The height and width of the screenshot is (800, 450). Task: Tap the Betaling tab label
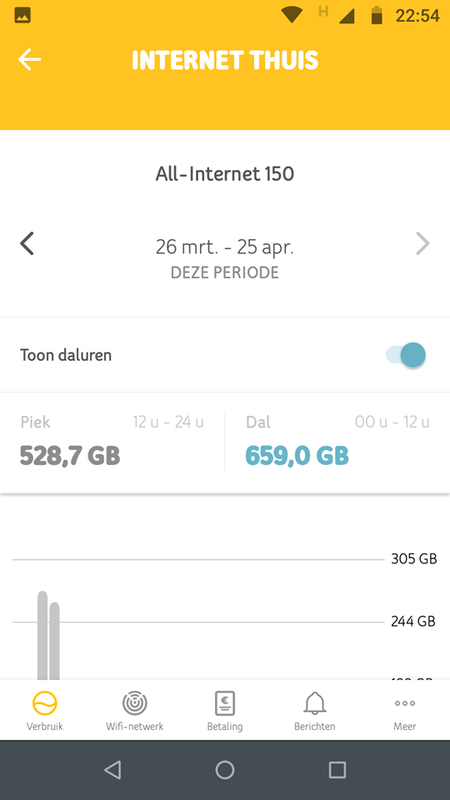224,726
